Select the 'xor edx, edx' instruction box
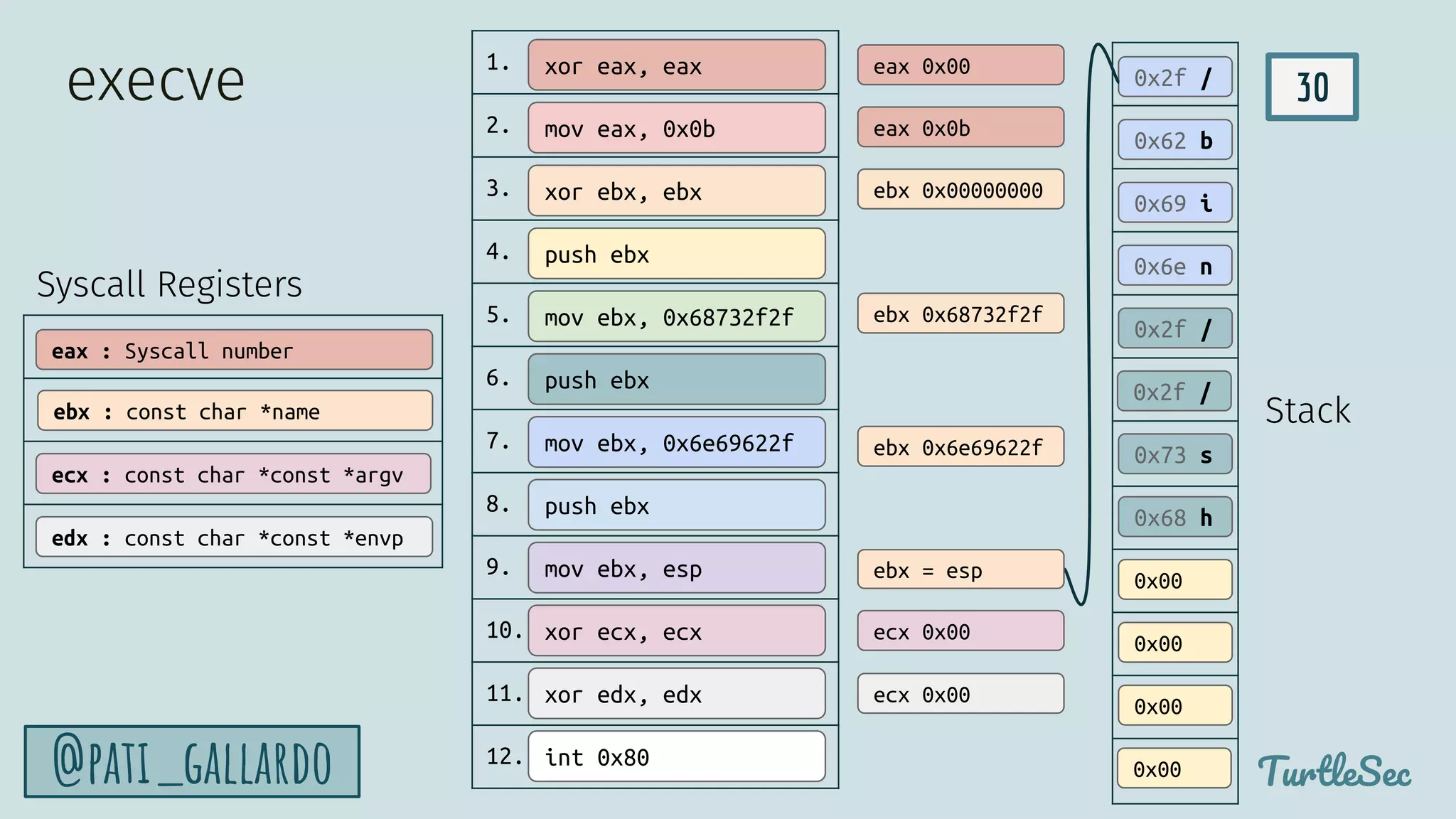Image resolution: width=1456 pixels, height=819 pixels. click(676, 694)
